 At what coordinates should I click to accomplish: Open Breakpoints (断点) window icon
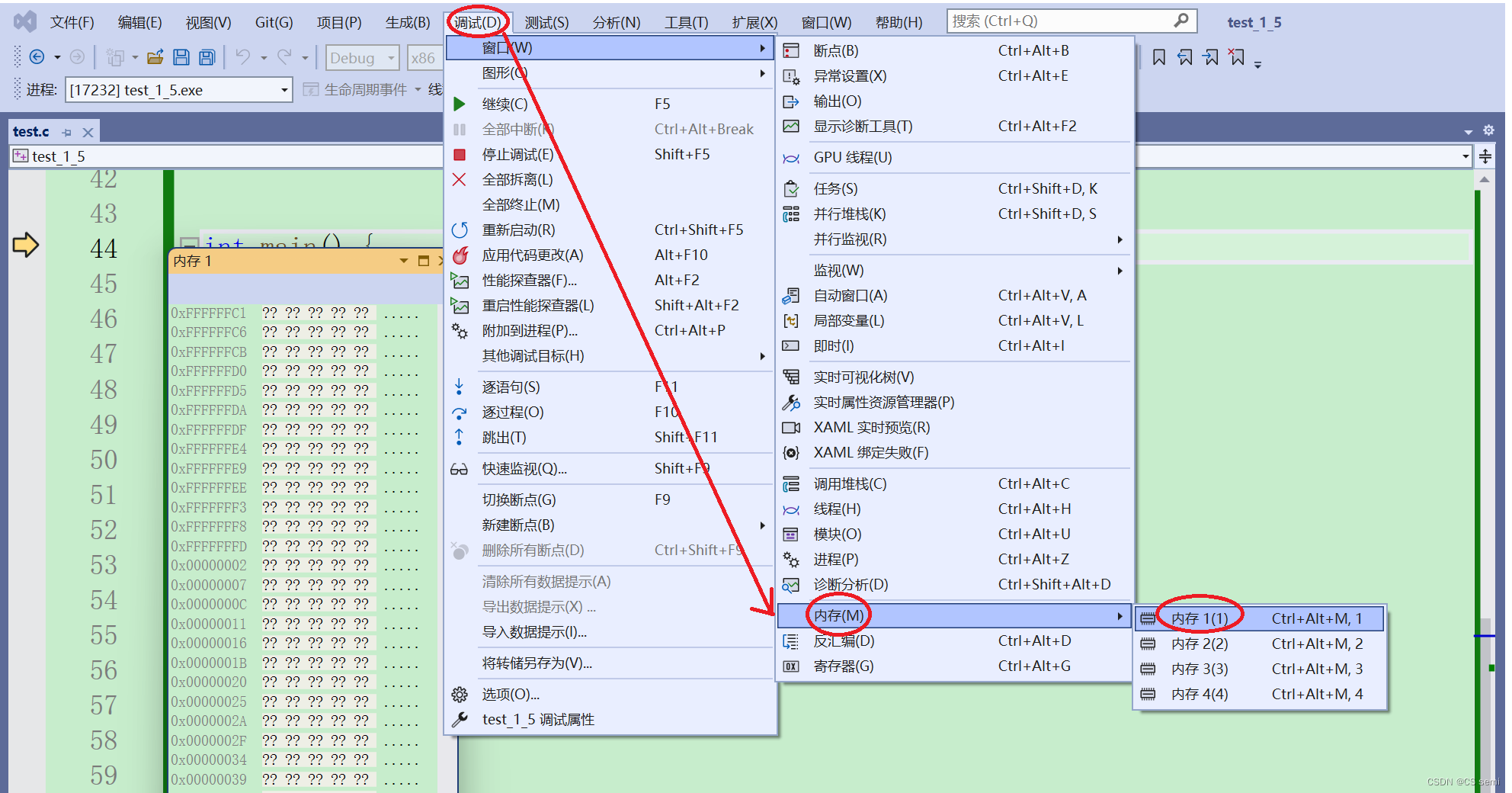point(791,51)
